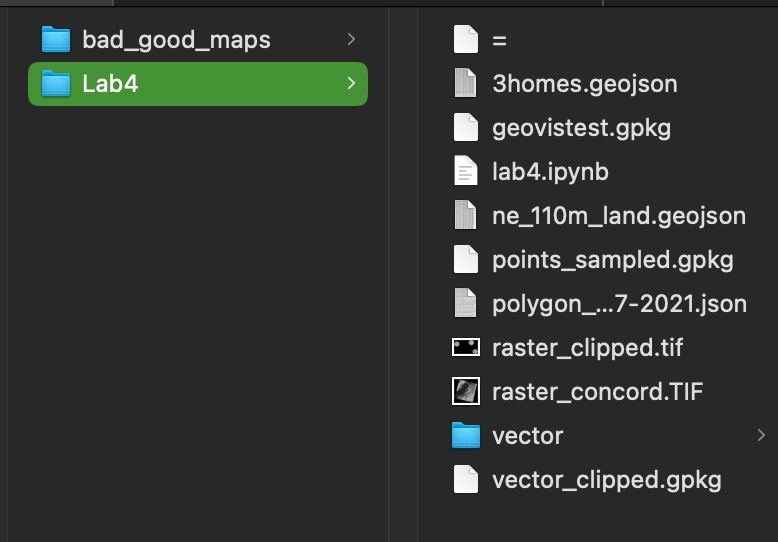Click the bad_good_maps folder icon
The height and width of the screenshot is (542, 778).
tap(56, 40)
